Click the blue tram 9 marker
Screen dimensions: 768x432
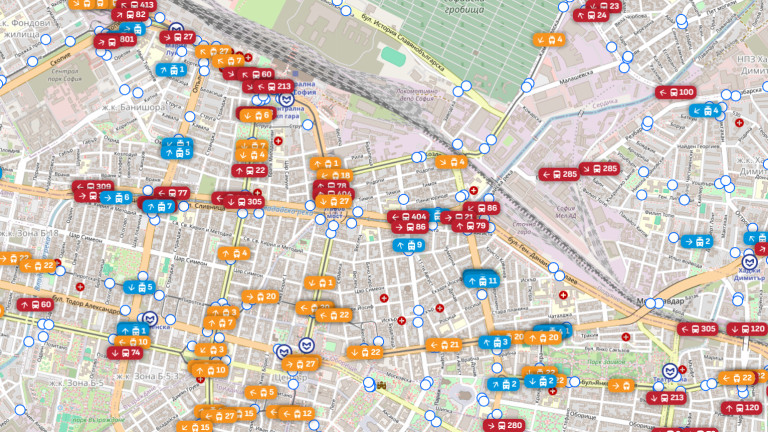pyautogui.click(x=408, y=244)
